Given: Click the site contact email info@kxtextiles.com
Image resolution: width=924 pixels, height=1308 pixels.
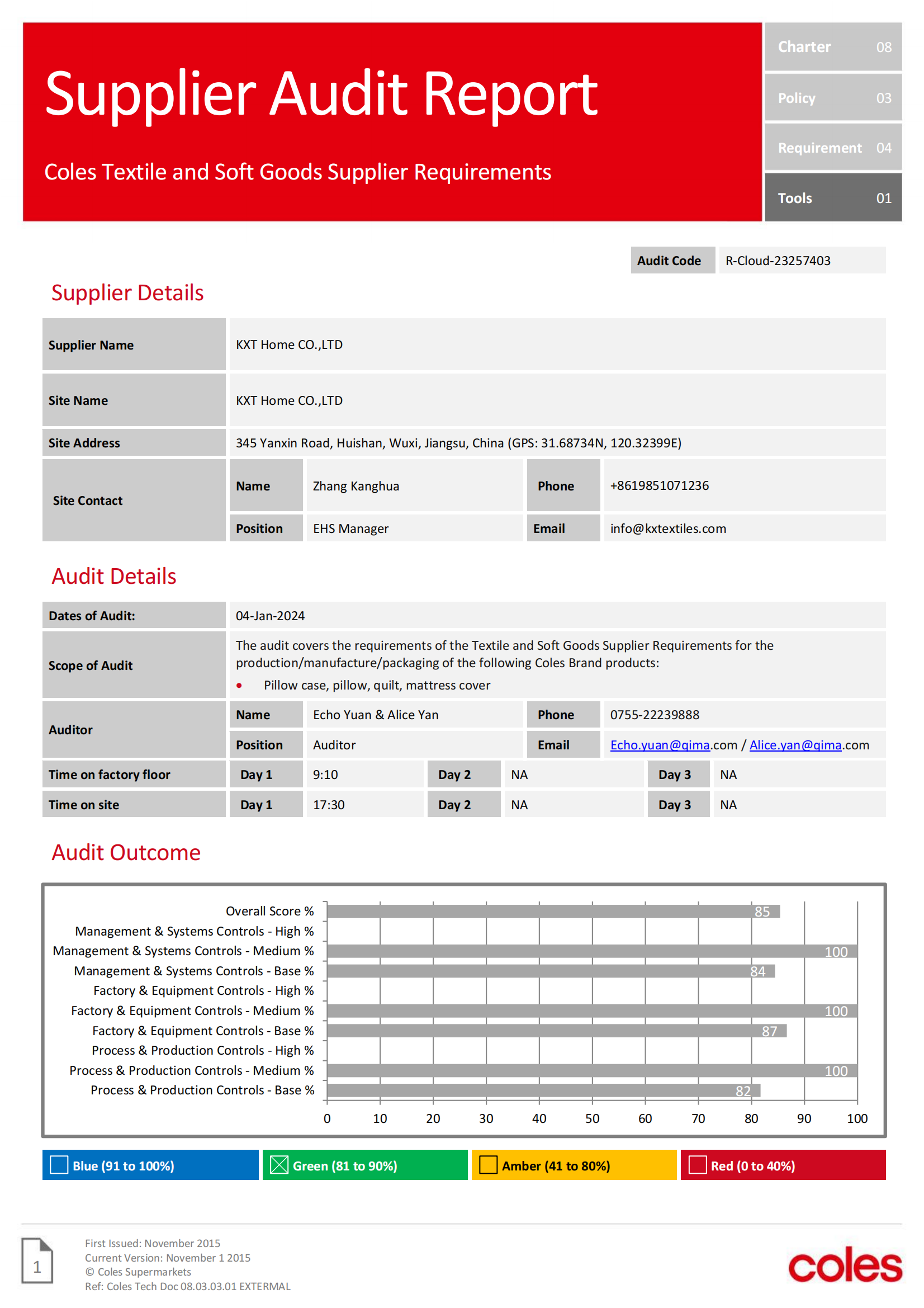Looking at the screenshot, I should [668, 528].
